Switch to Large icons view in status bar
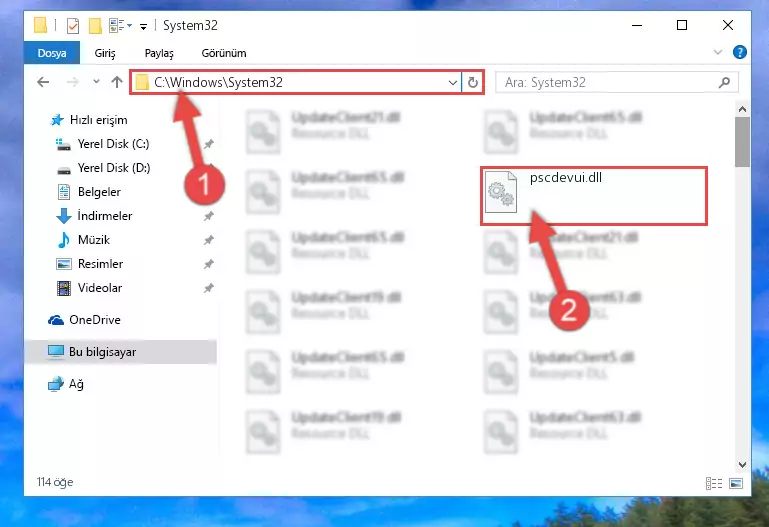 (736, 483)
